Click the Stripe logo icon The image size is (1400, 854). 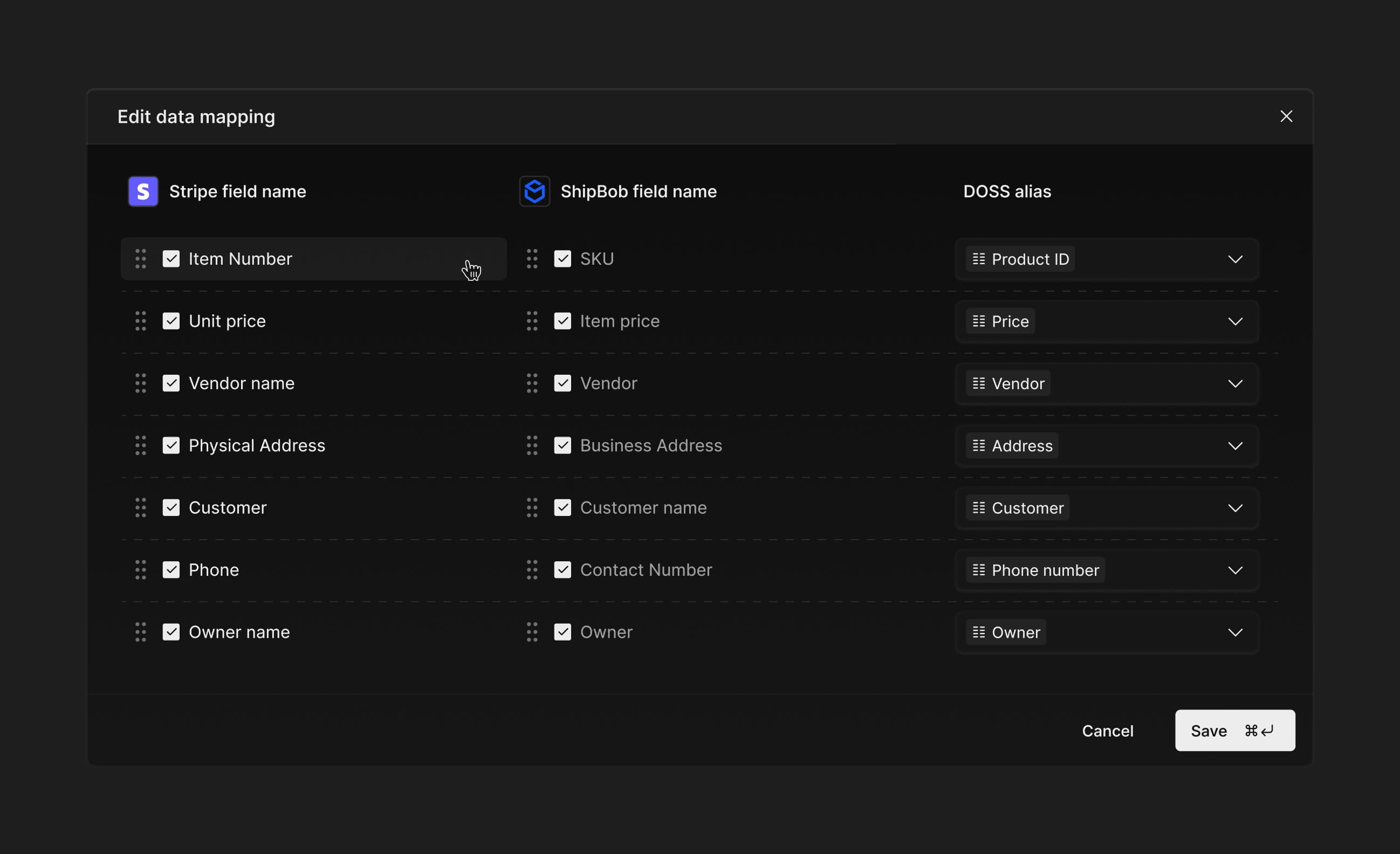[142, 191]
